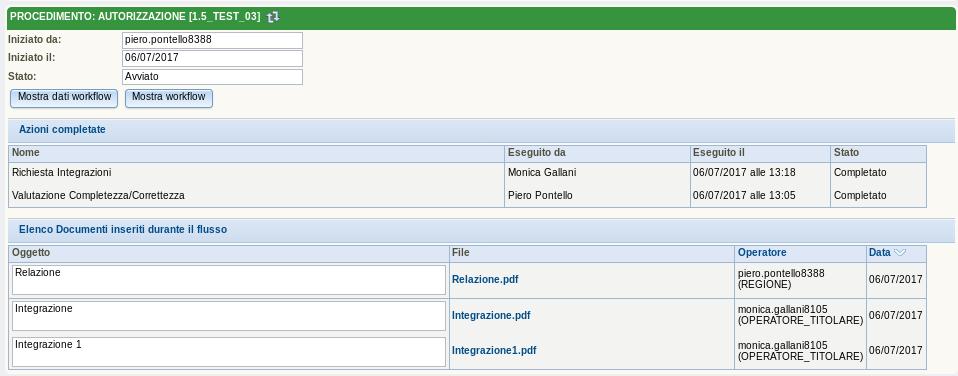The image size is (958, 376).
Task: Click the 06/07/2017 alle 13:18 cell
Action: [x=759, y=173]
